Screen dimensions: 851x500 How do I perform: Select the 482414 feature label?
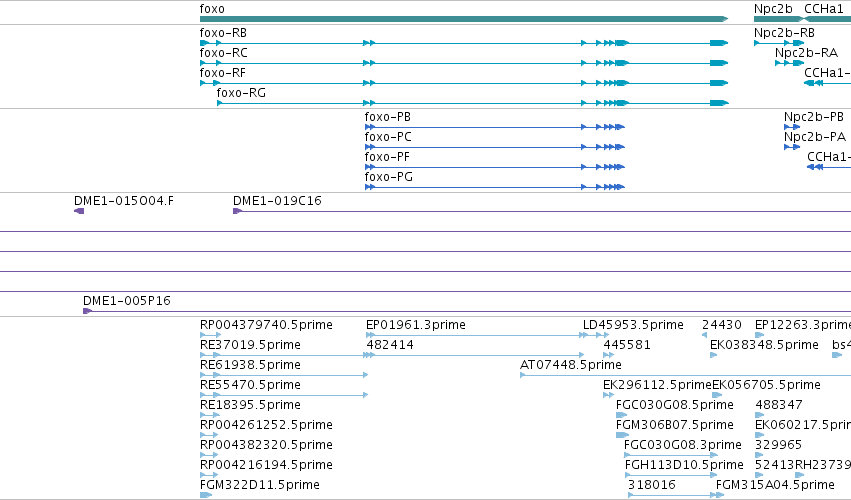(x=390, y=345)
